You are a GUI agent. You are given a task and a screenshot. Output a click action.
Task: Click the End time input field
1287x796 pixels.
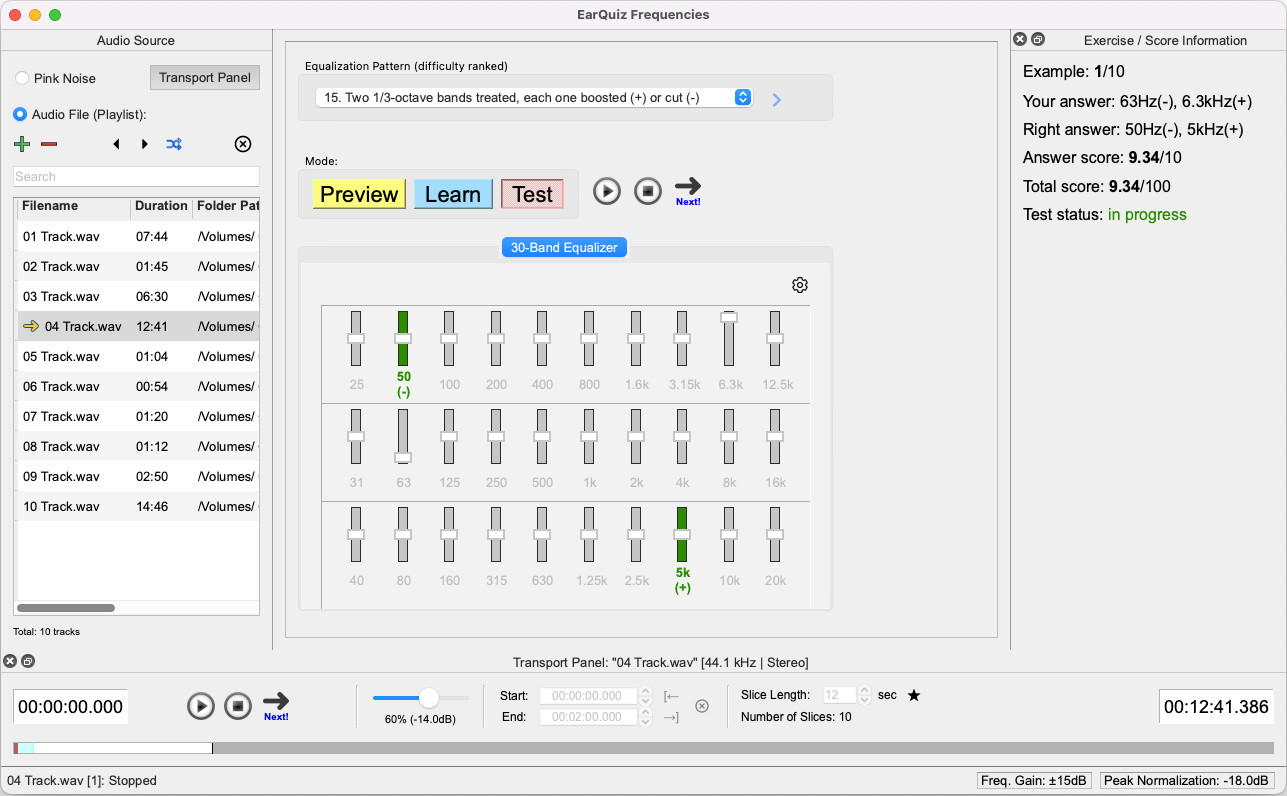pos(588,717)
